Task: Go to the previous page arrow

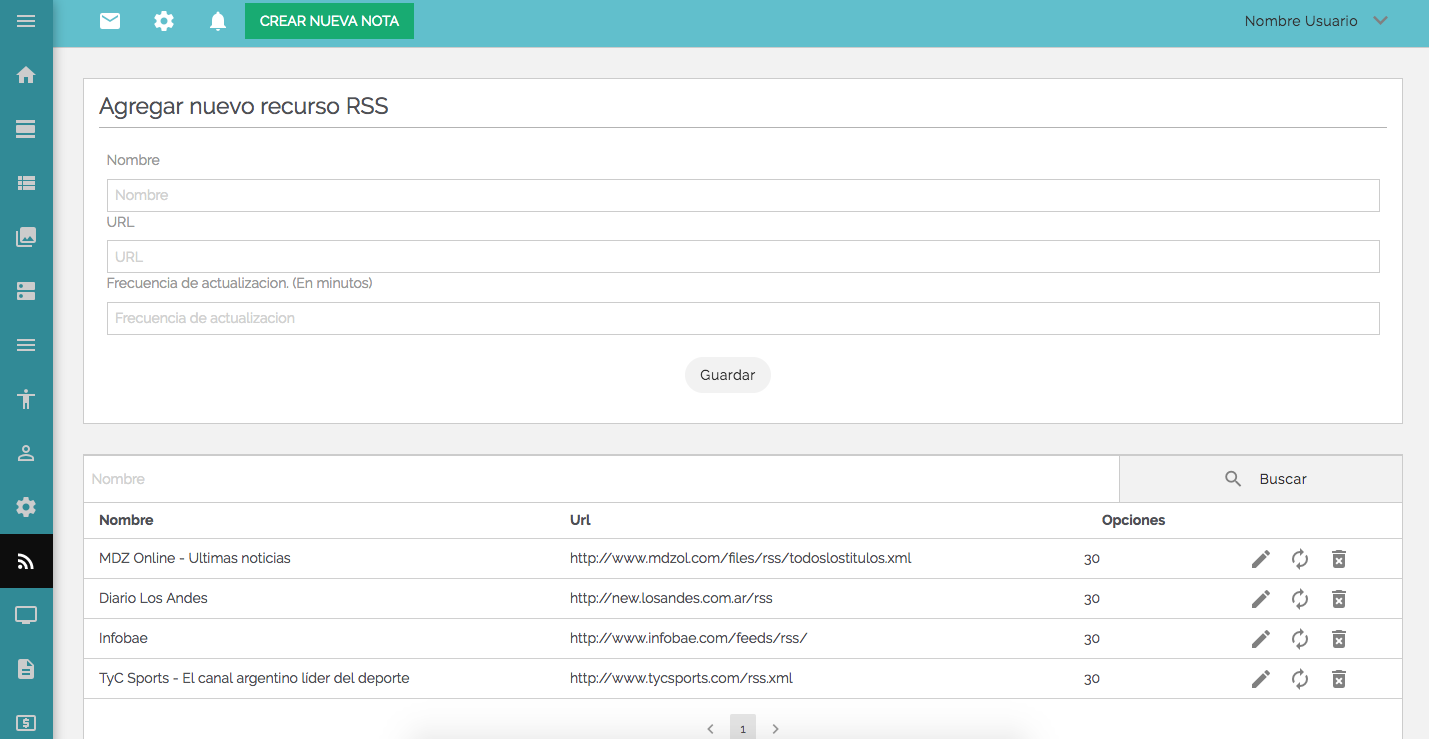Action: click(x=710, y=729)
